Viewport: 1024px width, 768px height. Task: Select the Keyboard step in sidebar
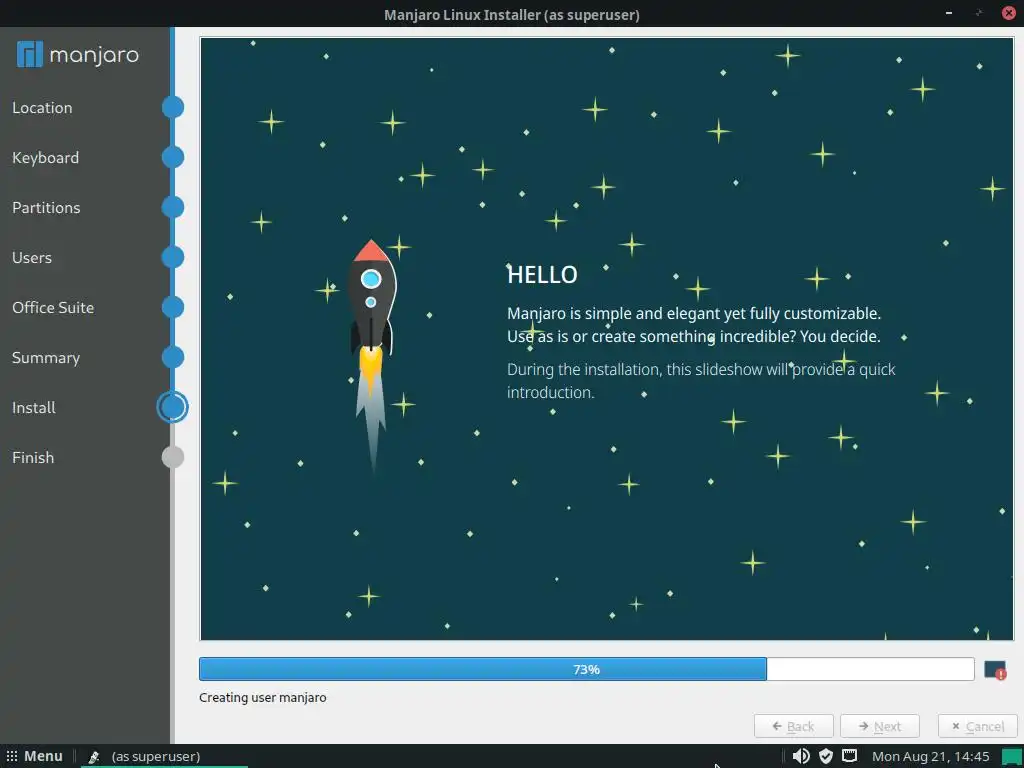click(x=45, y=157)
